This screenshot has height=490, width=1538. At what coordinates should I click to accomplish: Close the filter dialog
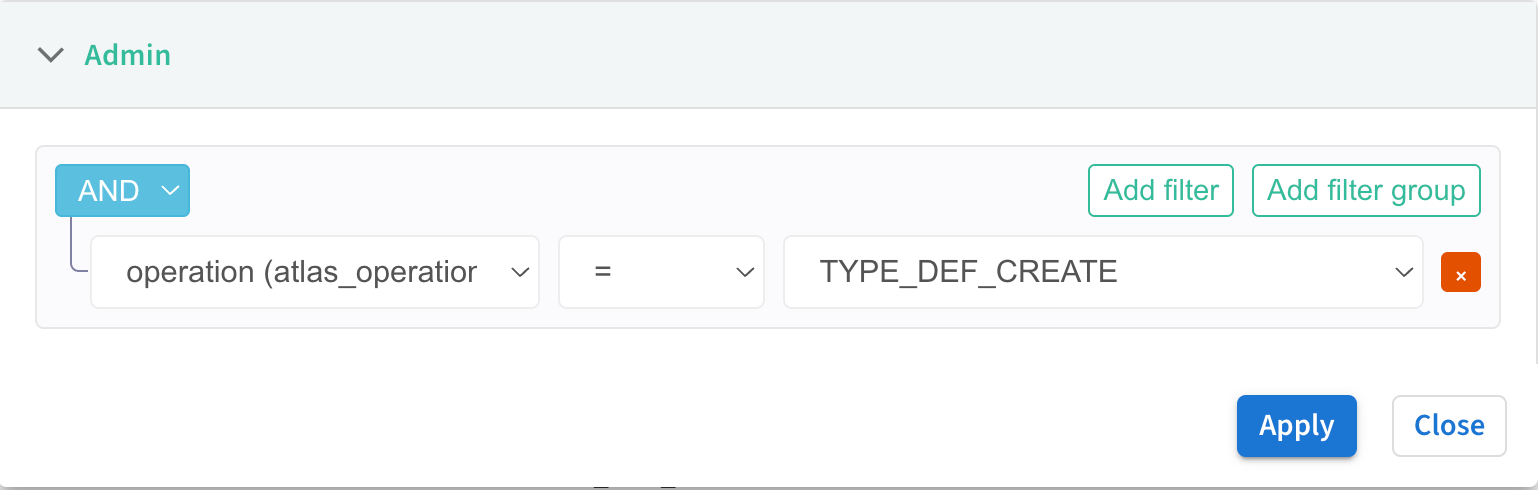(1449, 426)
